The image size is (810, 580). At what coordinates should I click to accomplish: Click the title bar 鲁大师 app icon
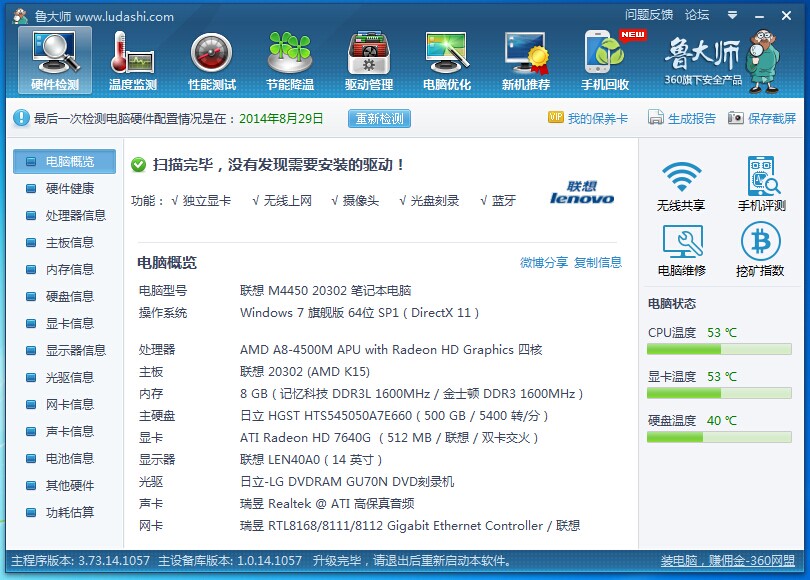(20, 16)
